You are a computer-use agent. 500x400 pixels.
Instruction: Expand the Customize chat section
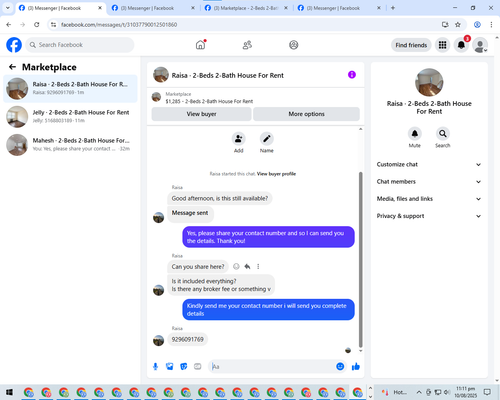coord(429,164)
